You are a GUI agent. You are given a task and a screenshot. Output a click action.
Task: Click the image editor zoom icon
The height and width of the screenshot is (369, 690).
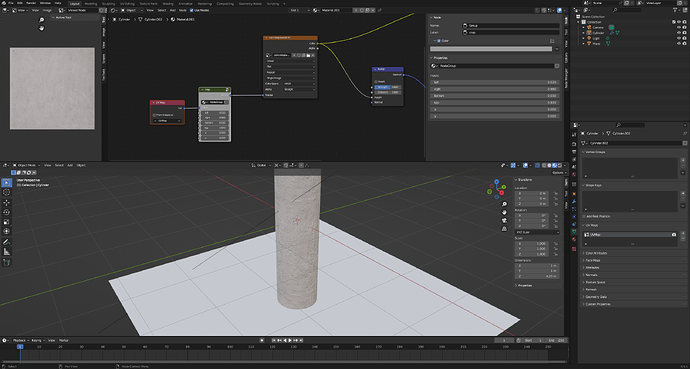[42, 20]
